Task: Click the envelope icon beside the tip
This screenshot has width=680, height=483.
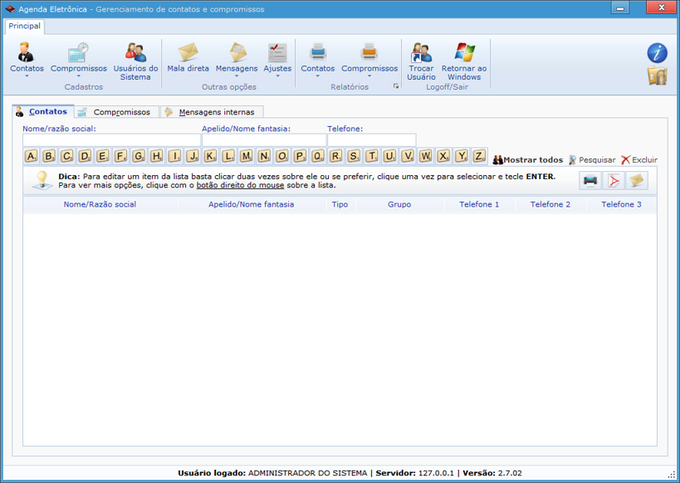Action: [637, 180]
